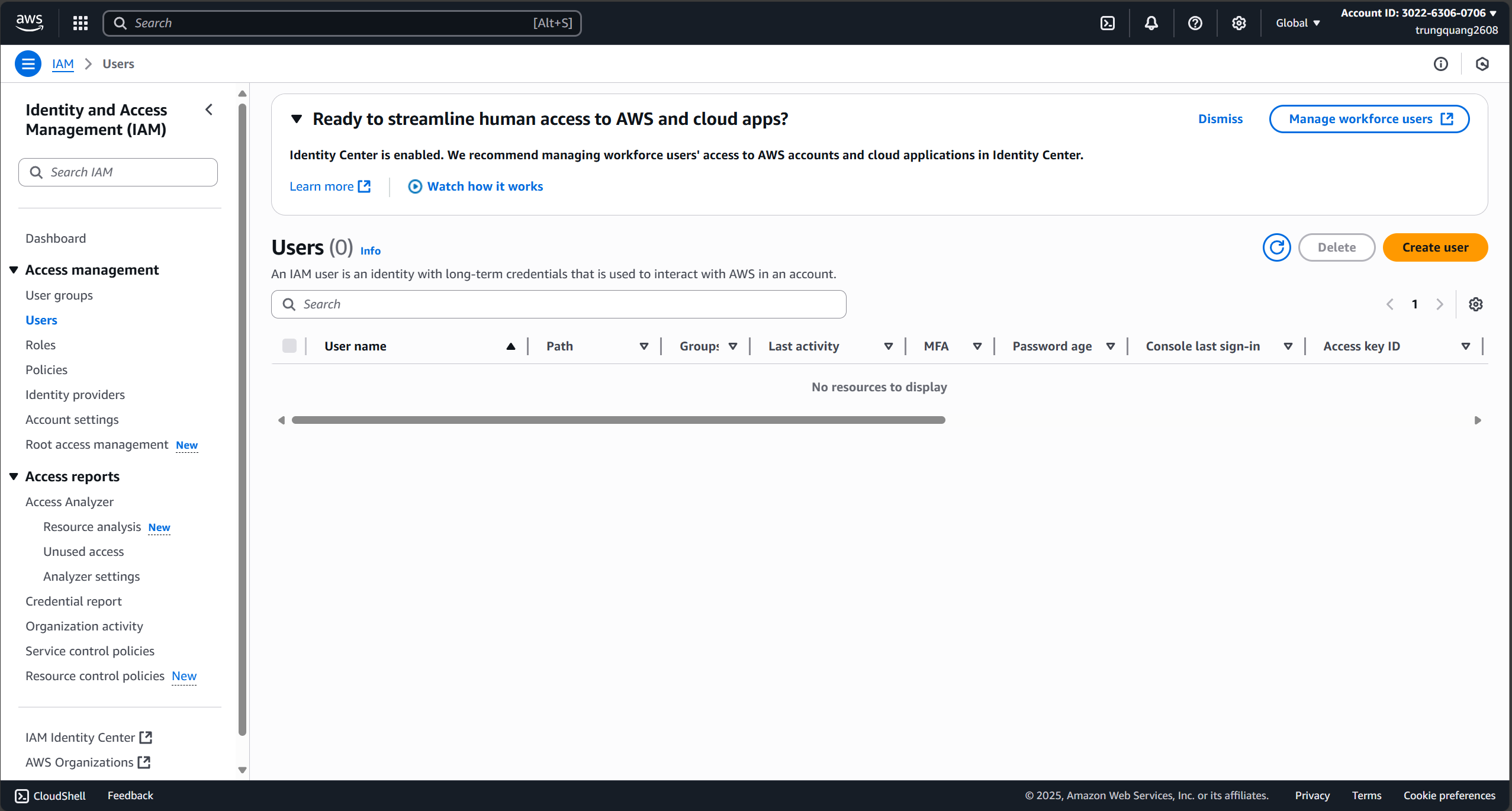
Task: Open the Account ID dropdown
Action: tap(1418, 13)
